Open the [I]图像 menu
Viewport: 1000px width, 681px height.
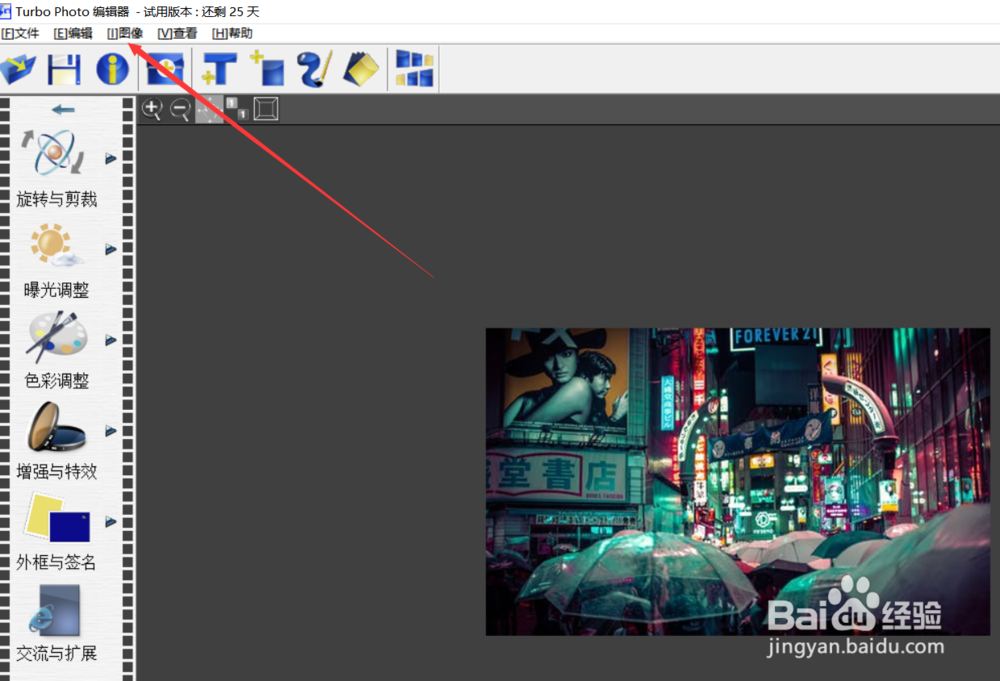(x=124, y=33)
